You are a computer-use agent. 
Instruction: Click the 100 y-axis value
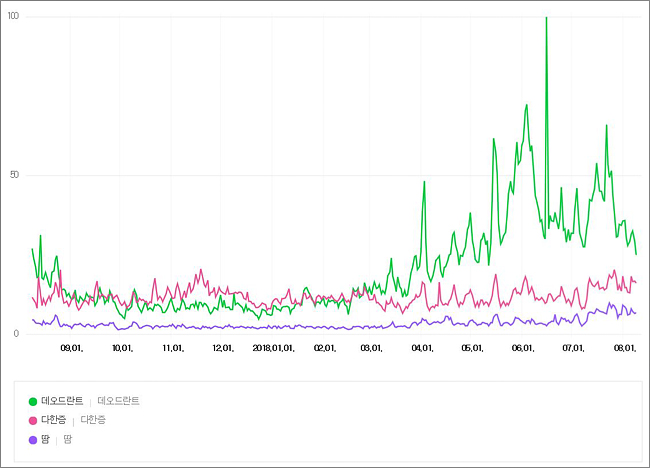13,16
